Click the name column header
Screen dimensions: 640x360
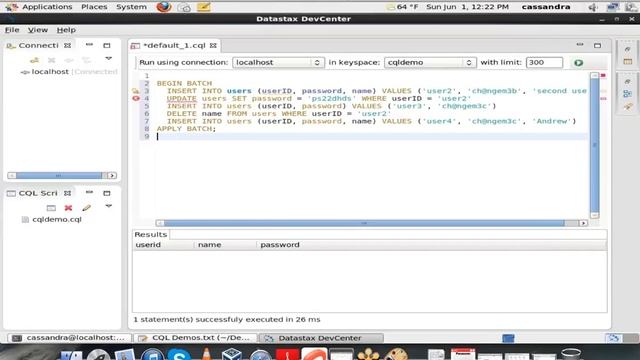pyautogui.click(x=225, y=245)
